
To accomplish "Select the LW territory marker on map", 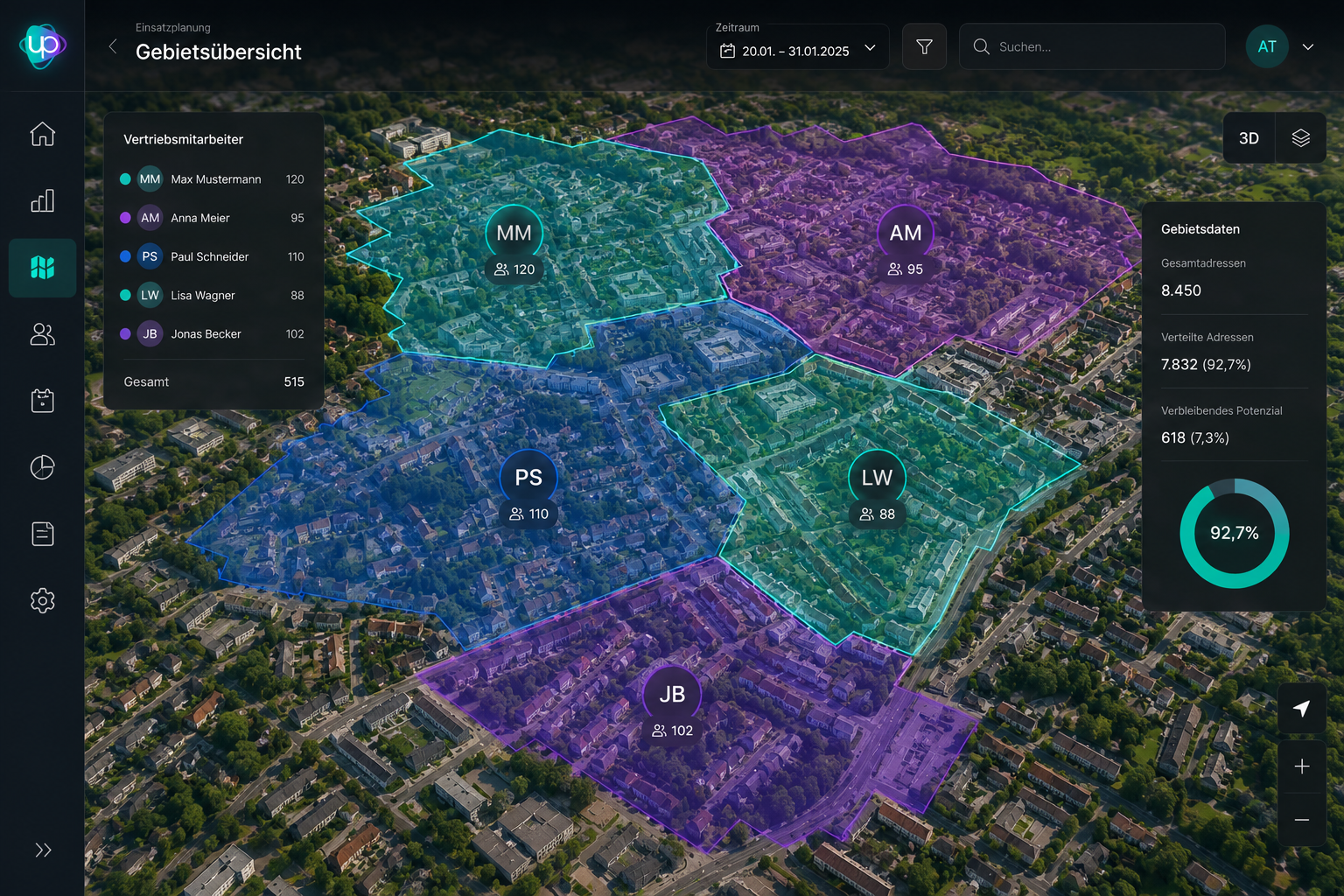I will (x=877, y=478).
